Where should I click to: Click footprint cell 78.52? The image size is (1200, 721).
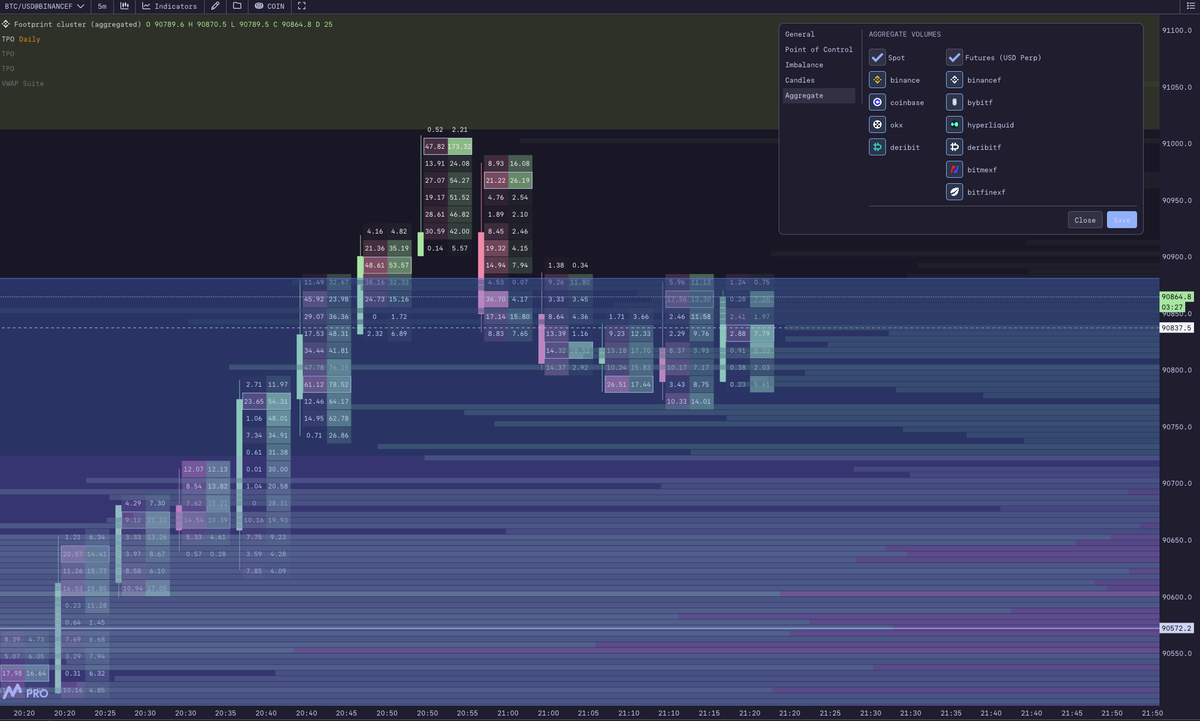click(x=338, y=385)
